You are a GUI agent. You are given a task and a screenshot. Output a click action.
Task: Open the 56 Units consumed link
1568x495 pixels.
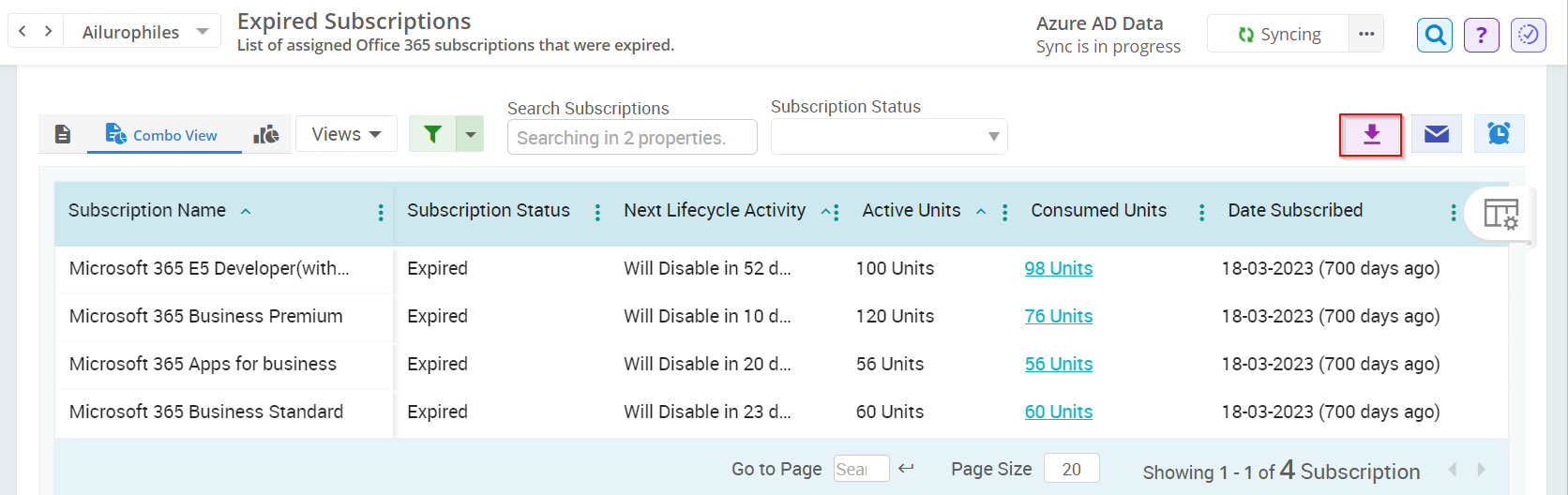click(1059, 364)
